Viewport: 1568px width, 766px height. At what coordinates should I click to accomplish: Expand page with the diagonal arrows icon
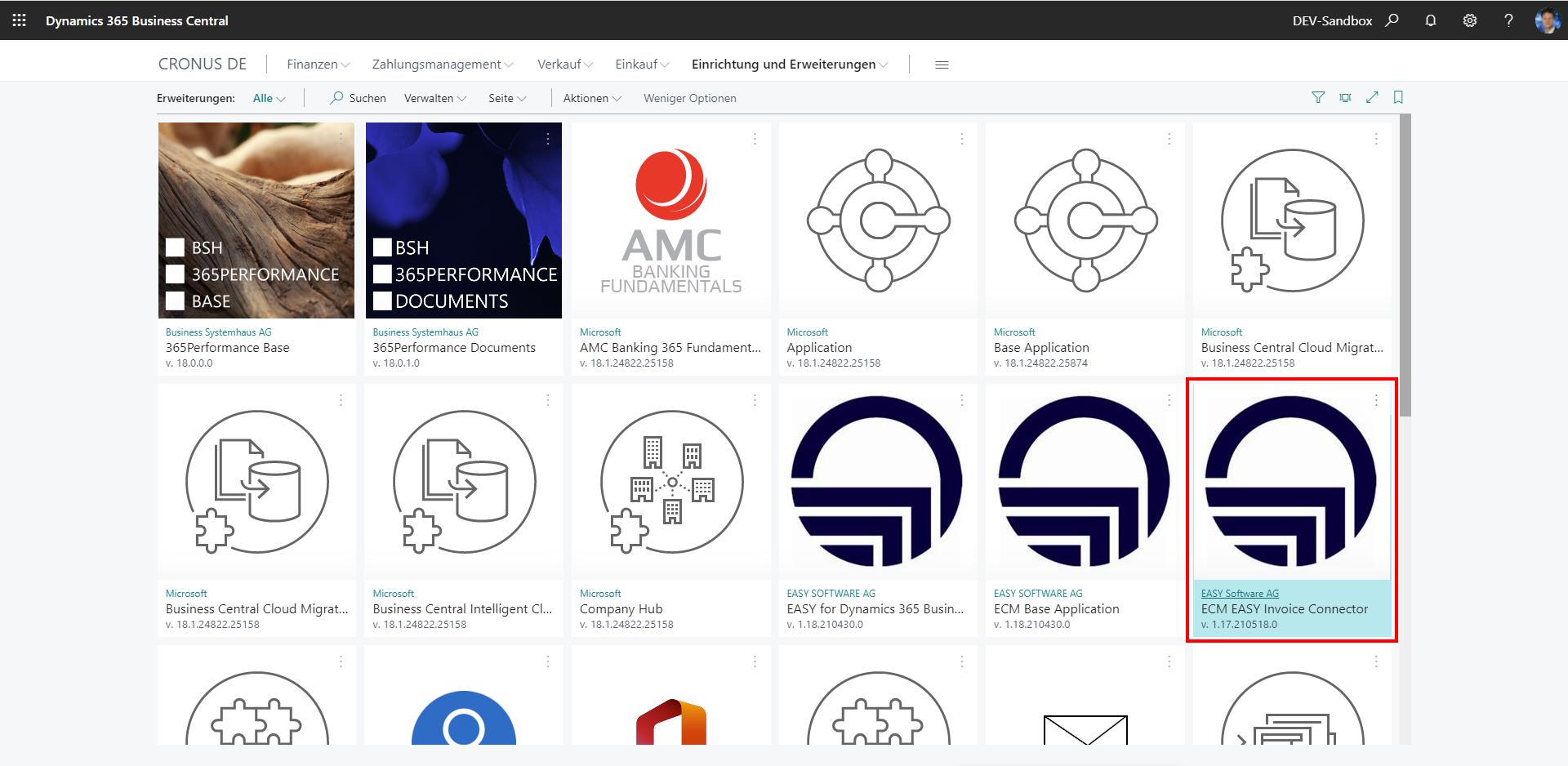(1372, 98)
